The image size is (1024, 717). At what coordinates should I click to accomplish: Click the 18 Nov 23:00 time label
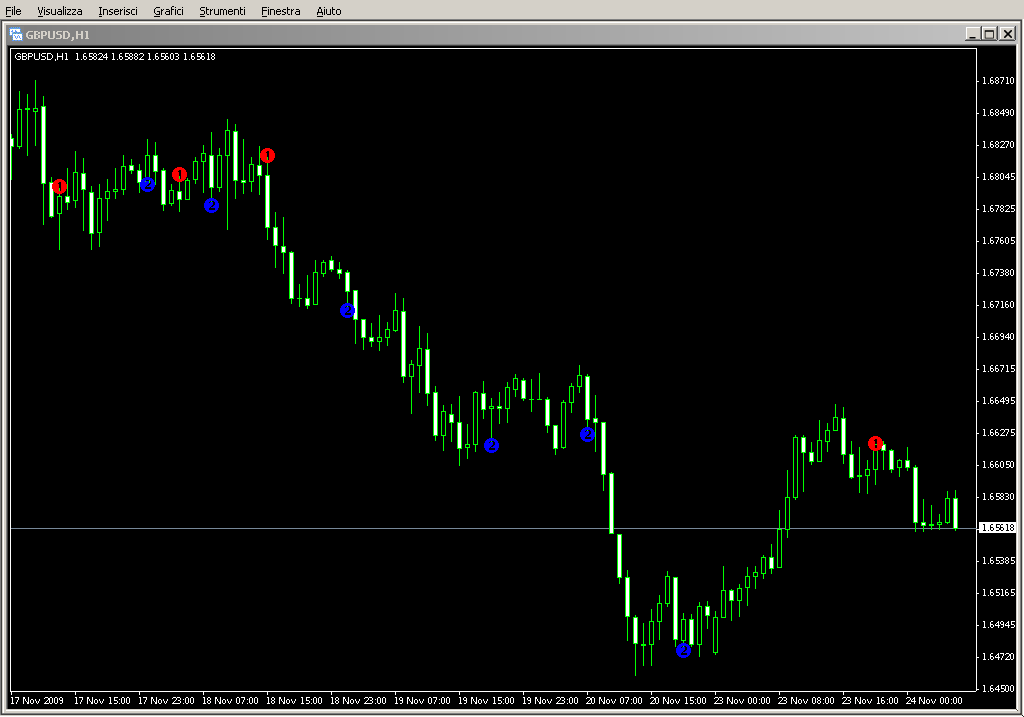[358, 701]
